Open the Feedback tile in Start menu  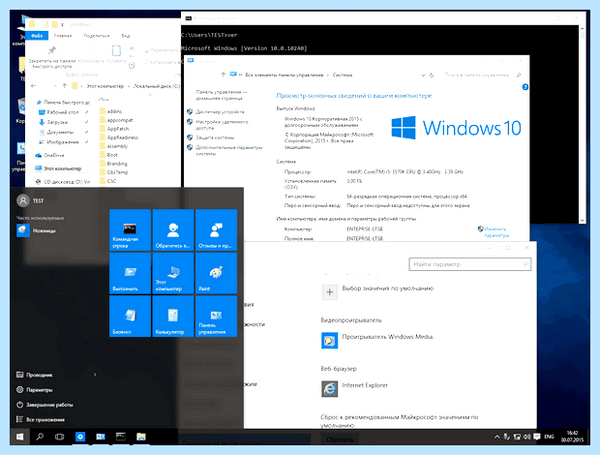216,230
